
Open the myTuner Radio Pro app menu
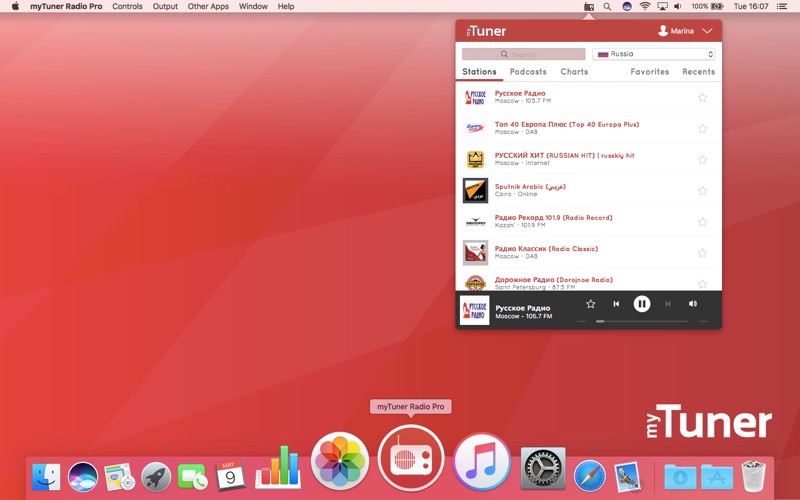point(66,6)
